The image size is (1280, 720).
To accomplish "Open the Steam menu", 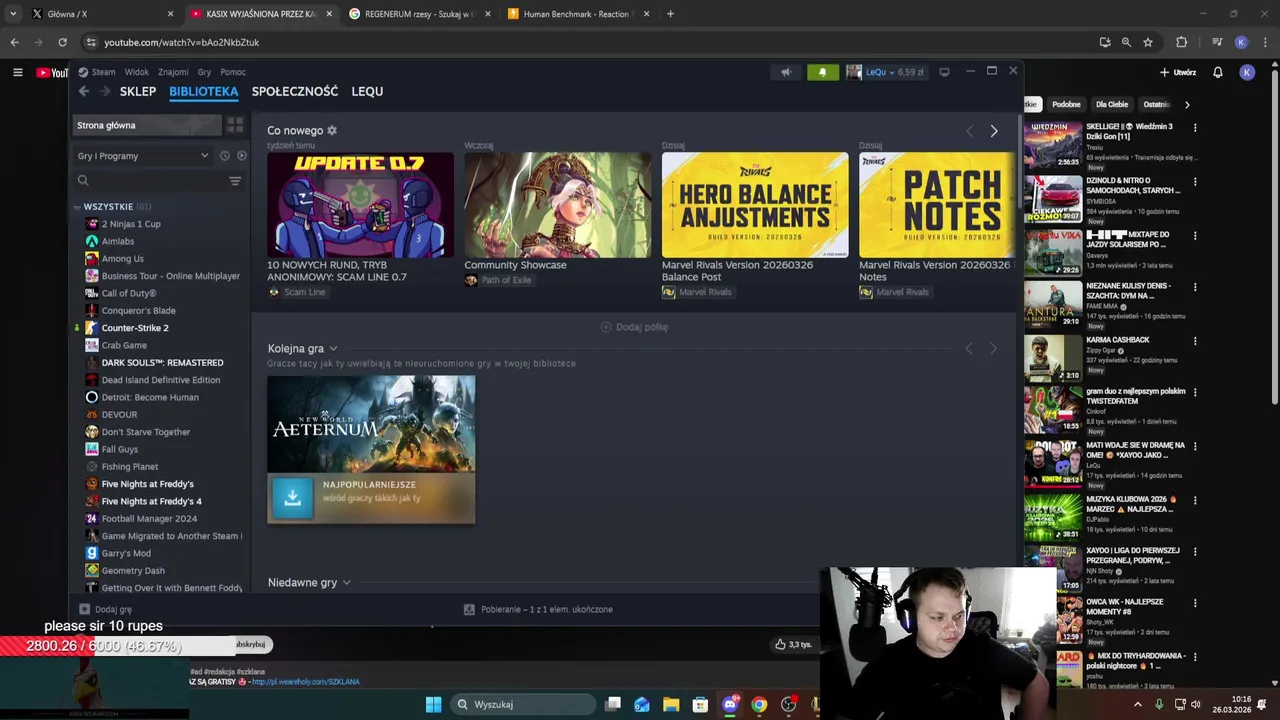I will tap(103, 72).
